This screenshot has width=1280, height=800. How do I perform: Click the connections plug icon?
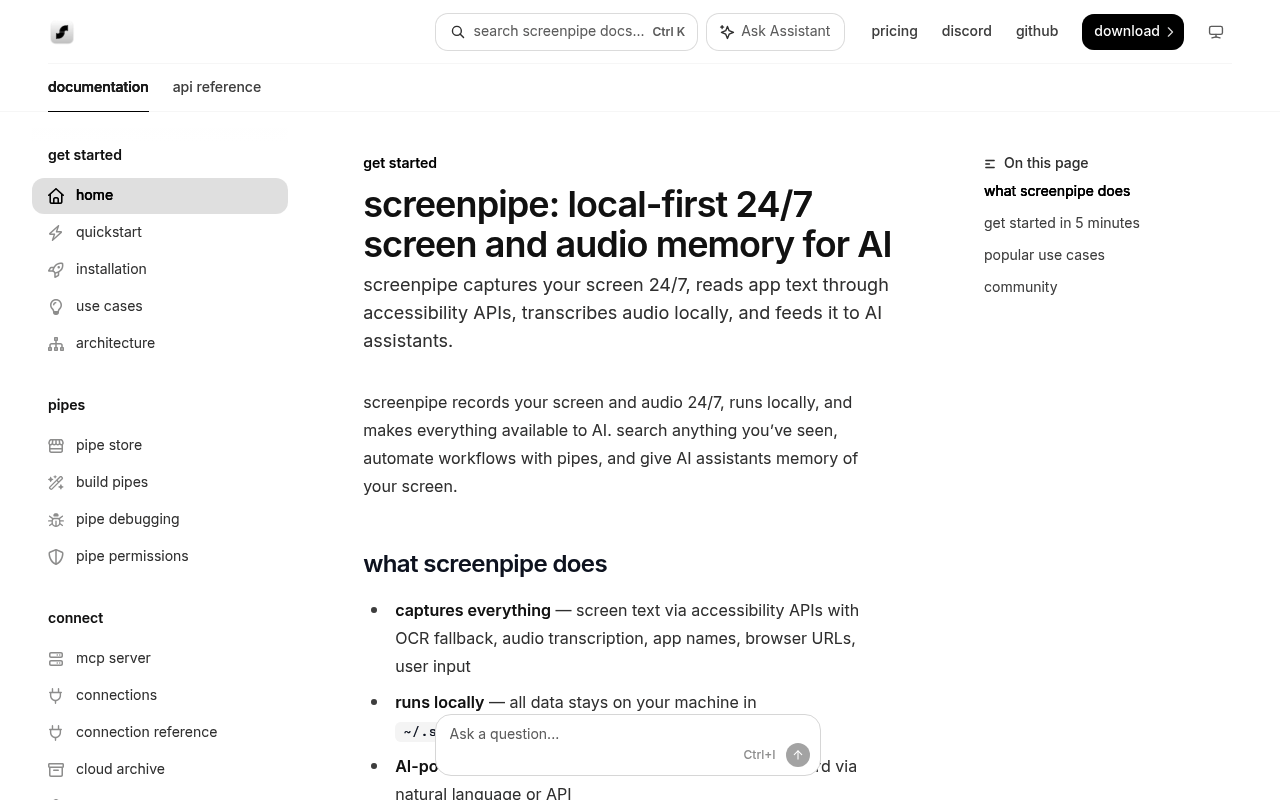point(56,696)
